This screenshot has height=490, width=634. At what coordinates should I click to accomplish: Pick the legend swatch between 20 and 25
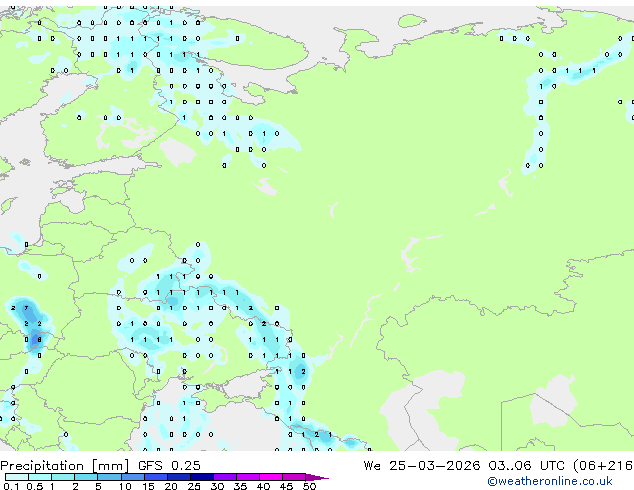coord(178,477)
